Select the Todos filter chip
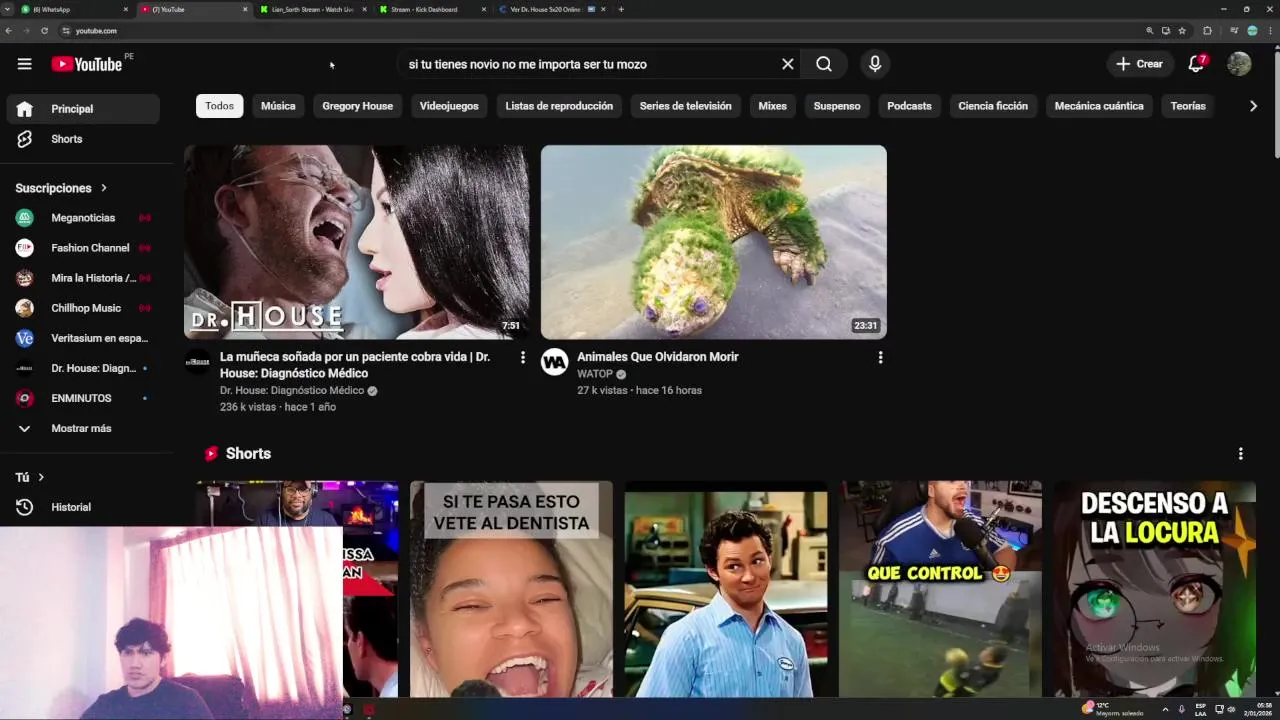This screenshot has width=1280, height=720. pos(219,106)
